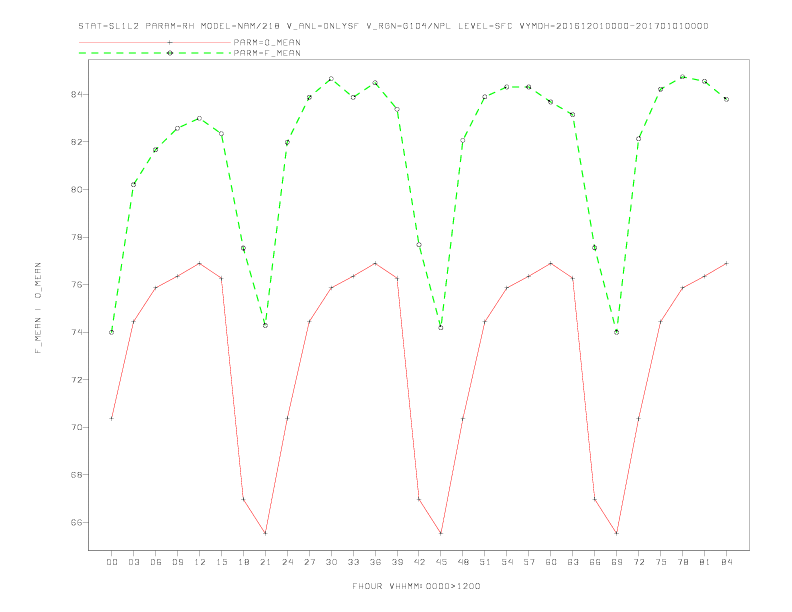This screenshot has width=792, height=612.
Task: Click the x-axis tick label 30
Action: (331, 562)
